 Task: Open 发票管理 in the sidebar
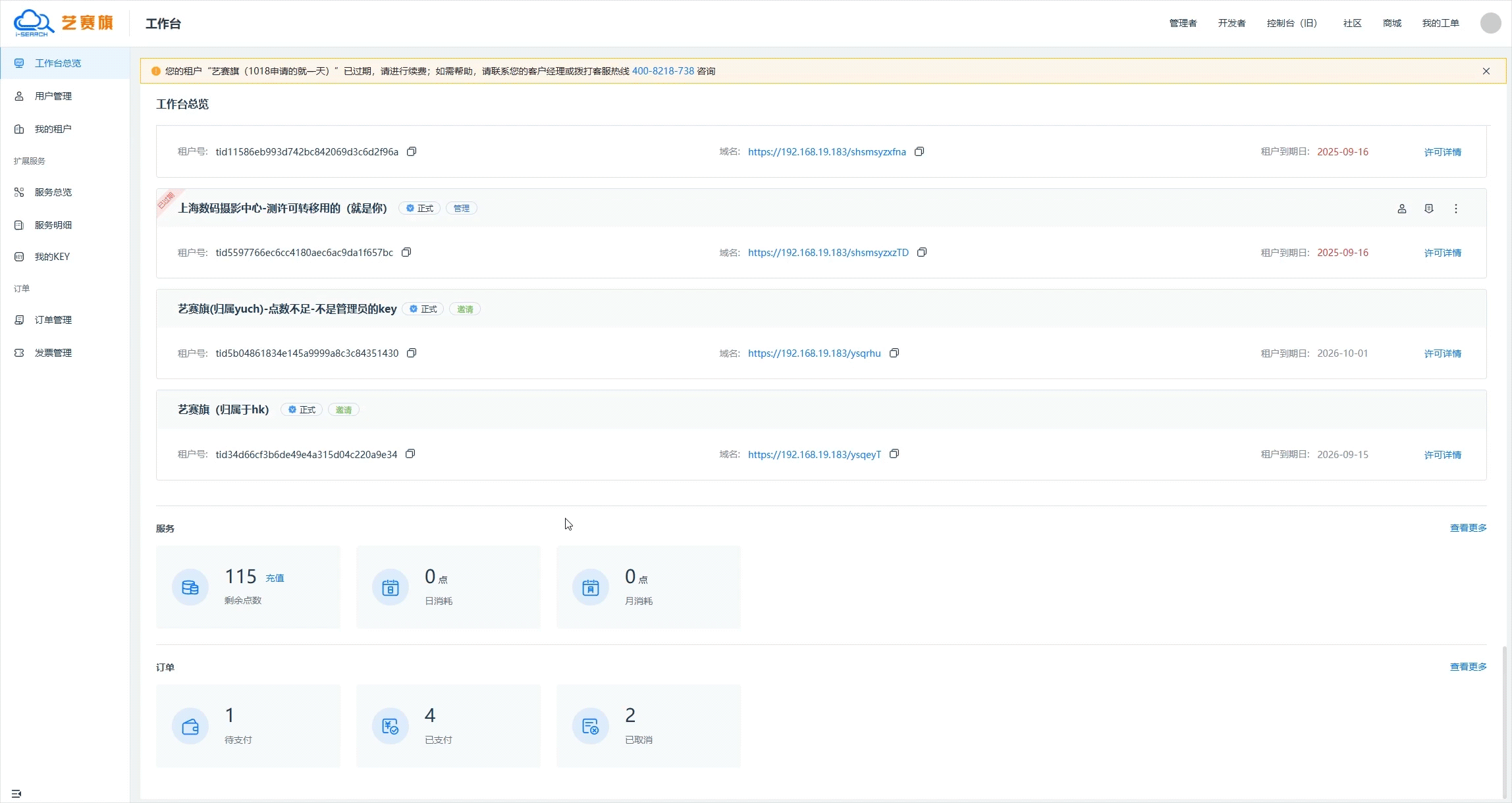point(53,353)
